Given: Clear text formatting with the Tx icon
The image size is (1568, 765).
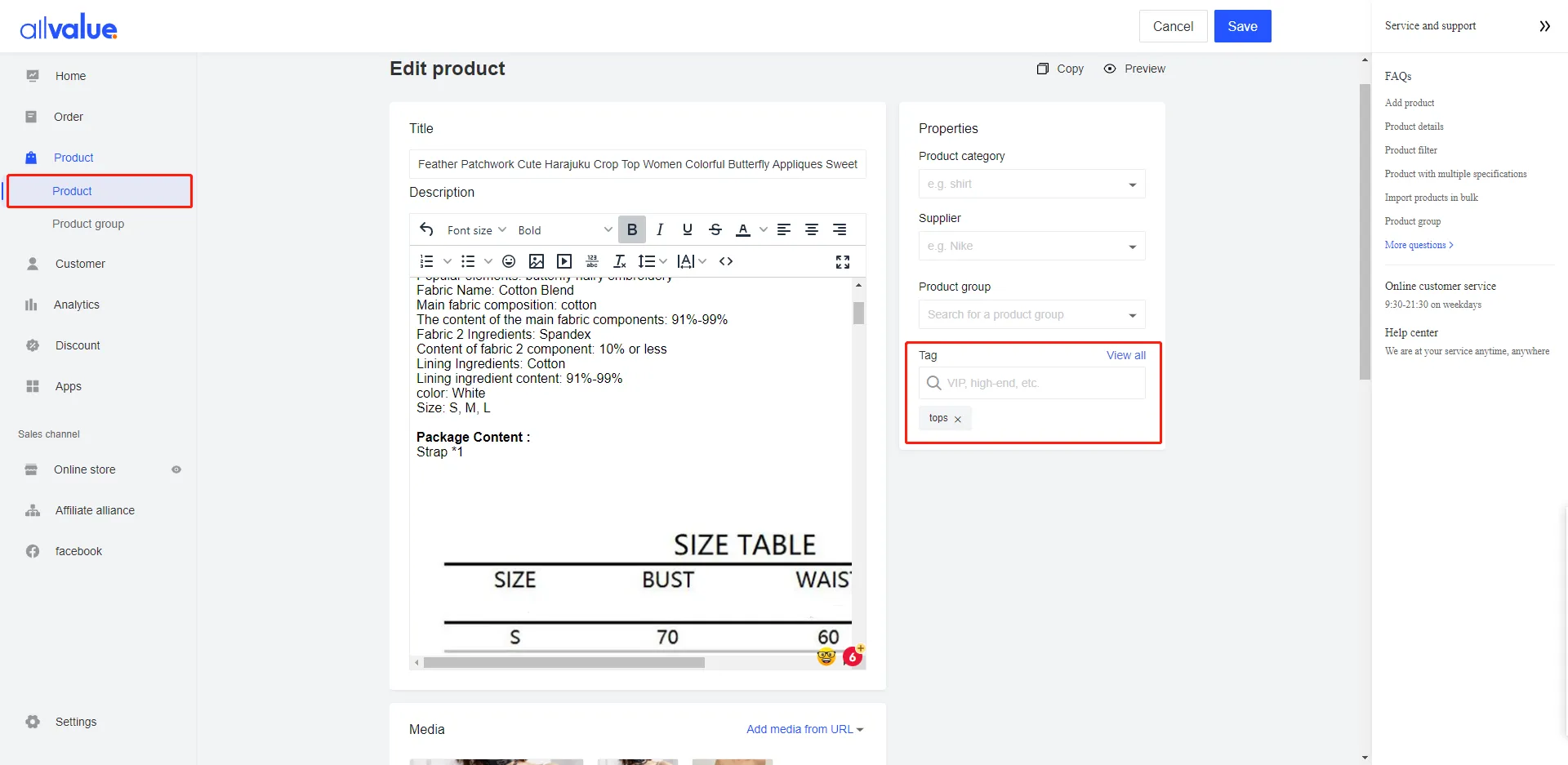Looking at the screenshot, I should [620, 261].
